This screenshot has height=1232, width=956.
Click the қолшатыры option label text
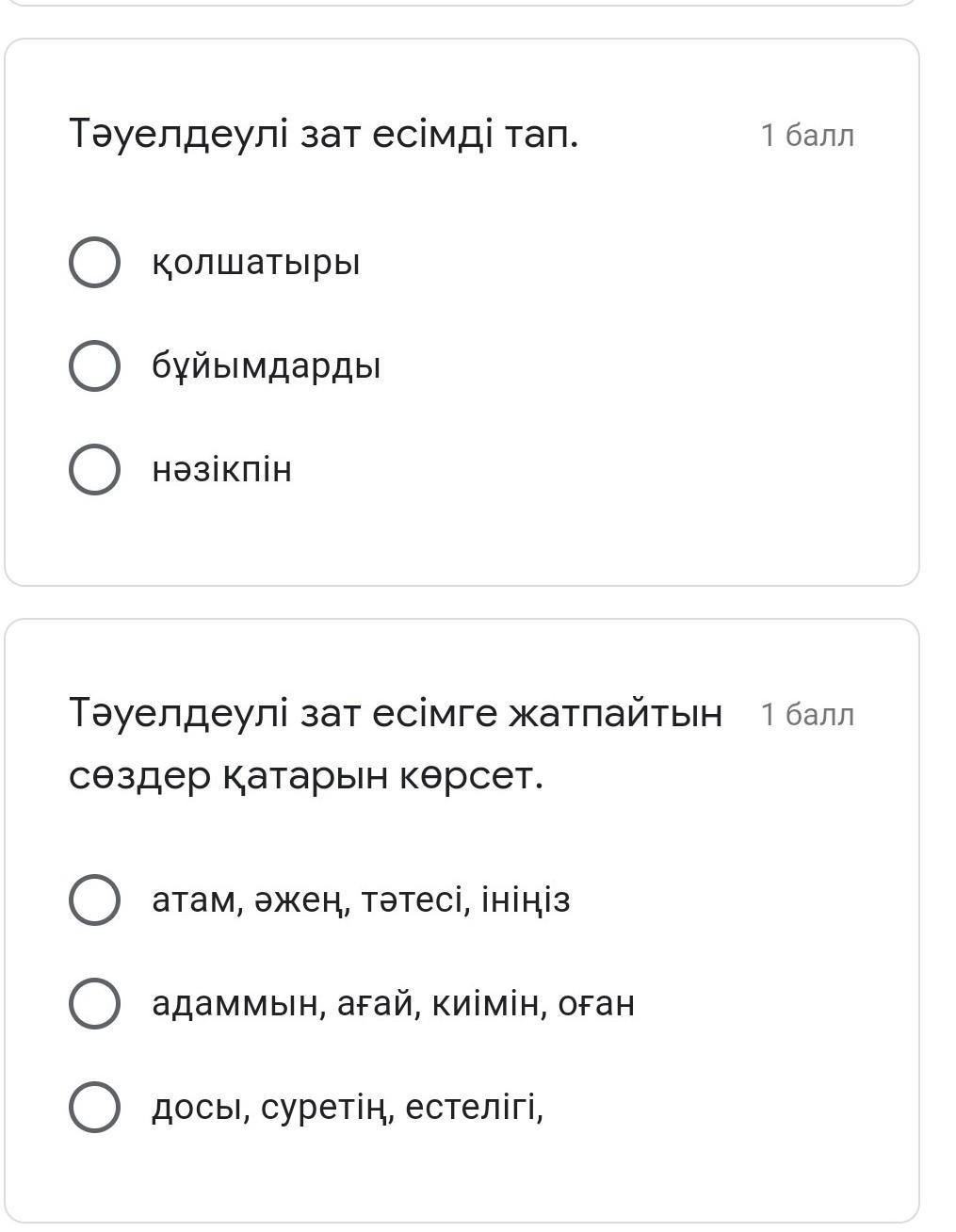[256, 262]
